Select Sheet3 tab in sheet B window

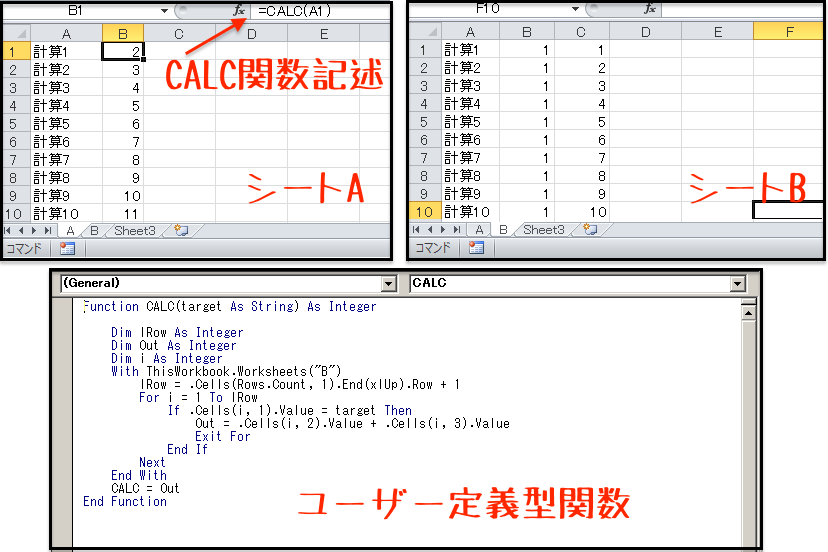(x=543, y=230)
